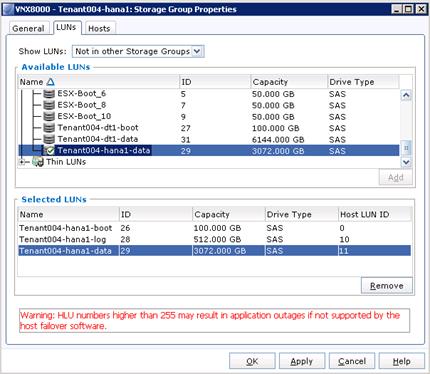The width and height of the screenshot is (430, 374).
Task: Select Tenant004-hana1-data in Selected LUNs
Action: (214, 251)
